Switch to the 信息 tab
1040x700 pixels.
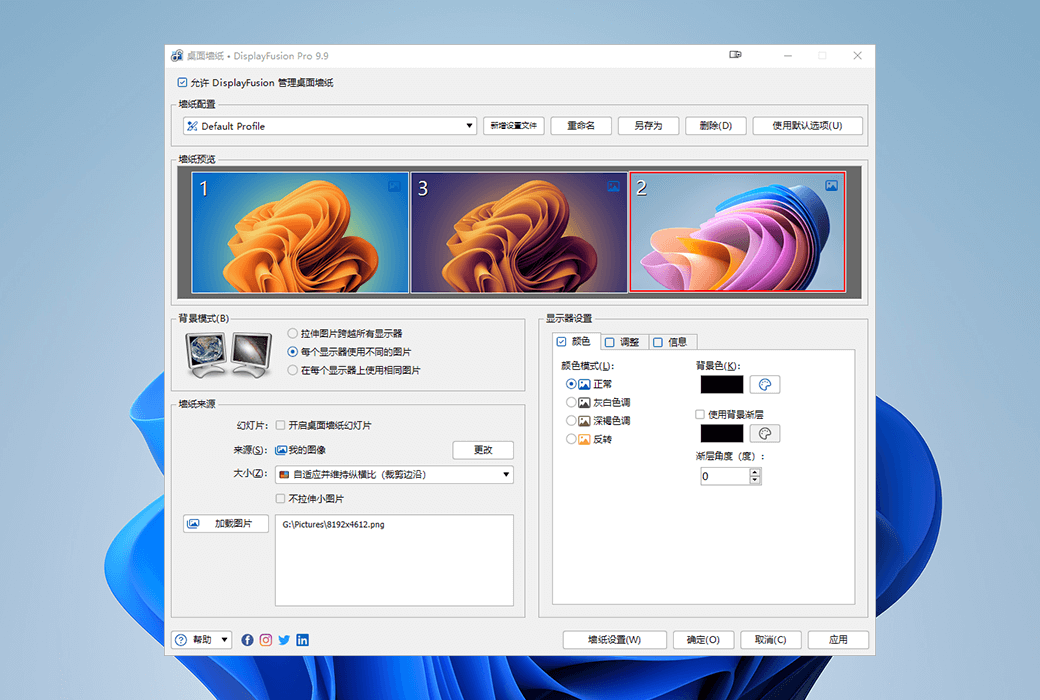pyautogui.click(x=672, y=341)
